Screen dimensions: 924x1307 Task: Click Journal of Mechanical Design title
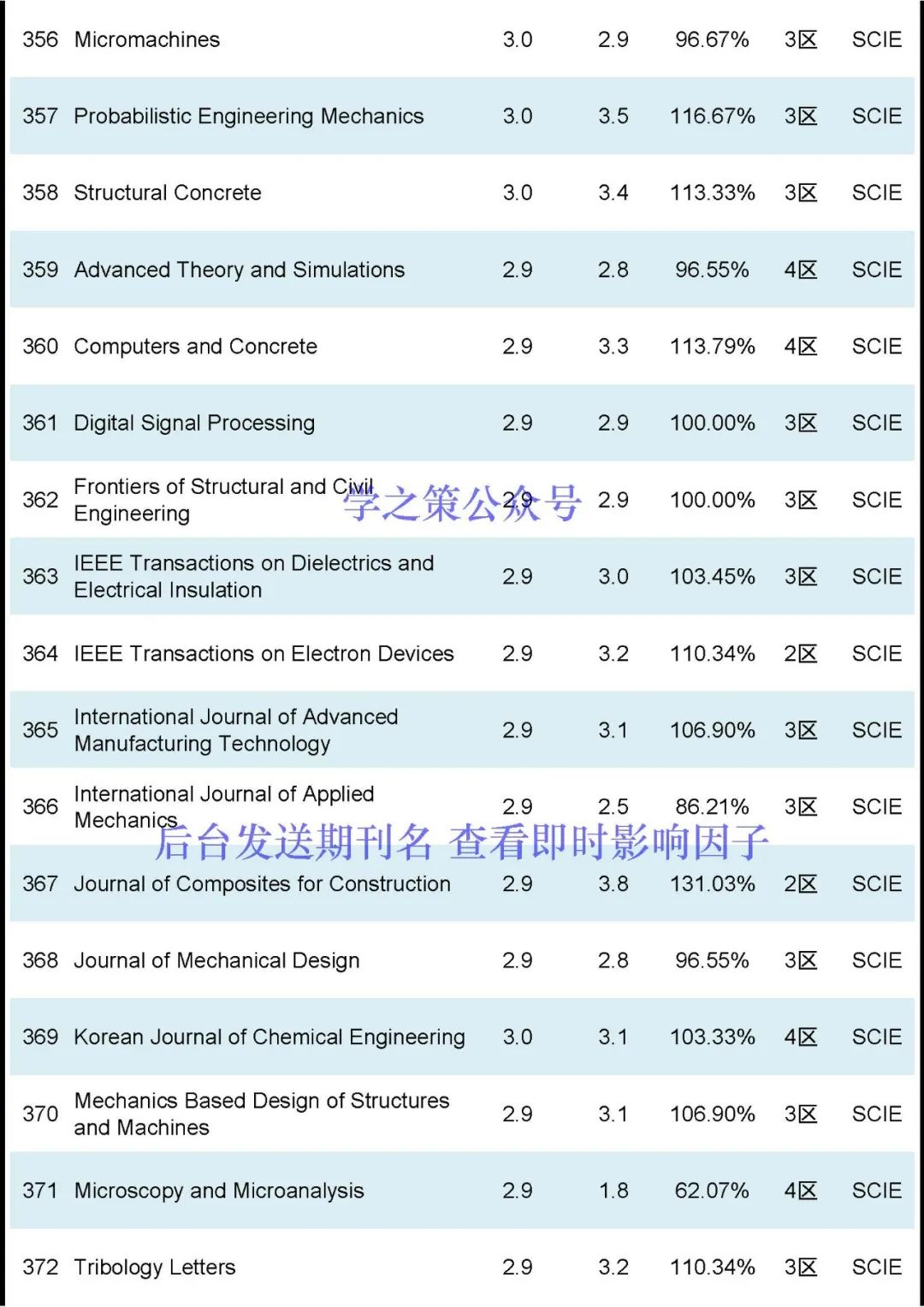point(216,960)
